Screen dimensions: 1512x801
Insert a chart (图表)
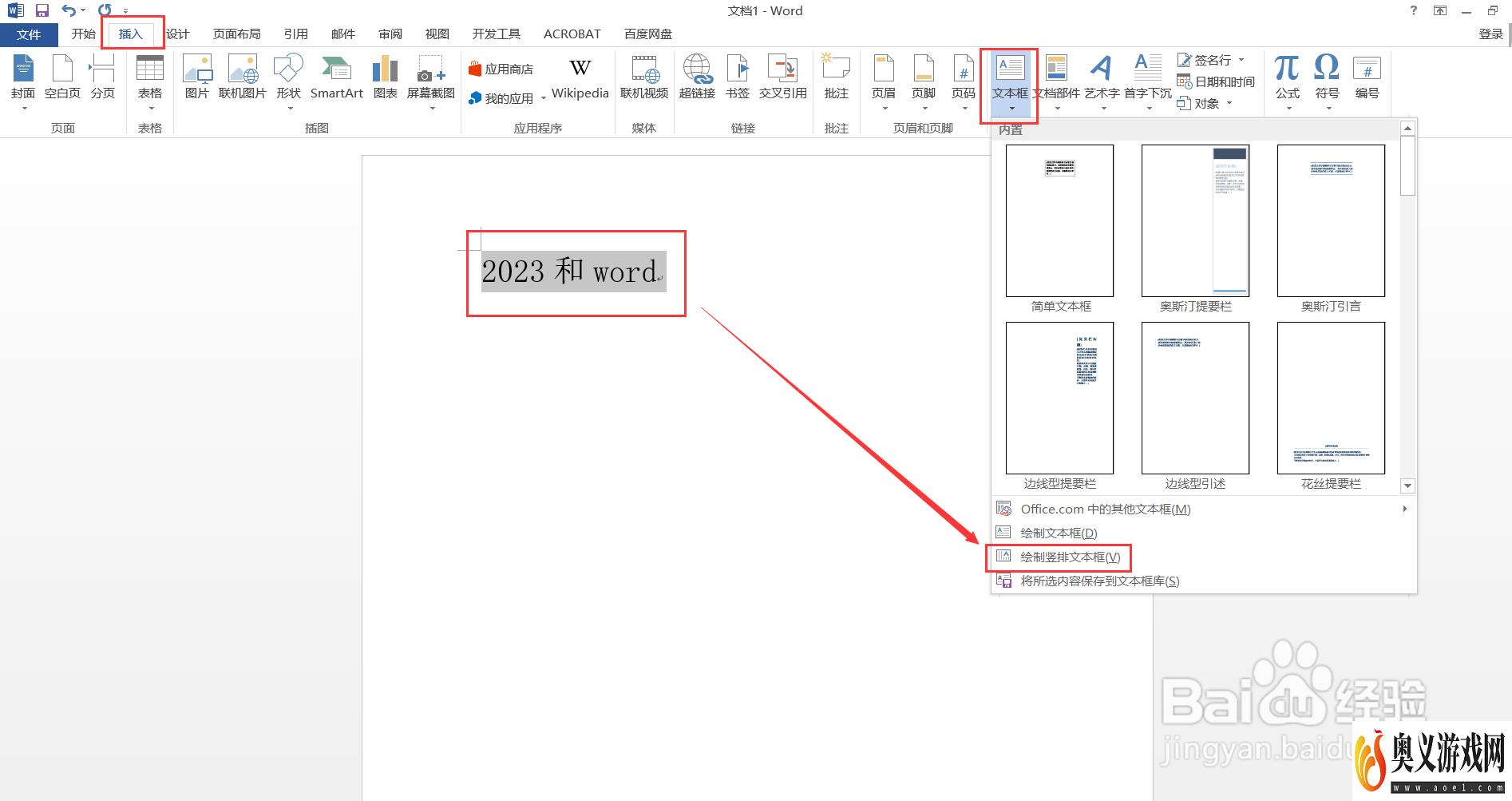[x=385, y=78]
